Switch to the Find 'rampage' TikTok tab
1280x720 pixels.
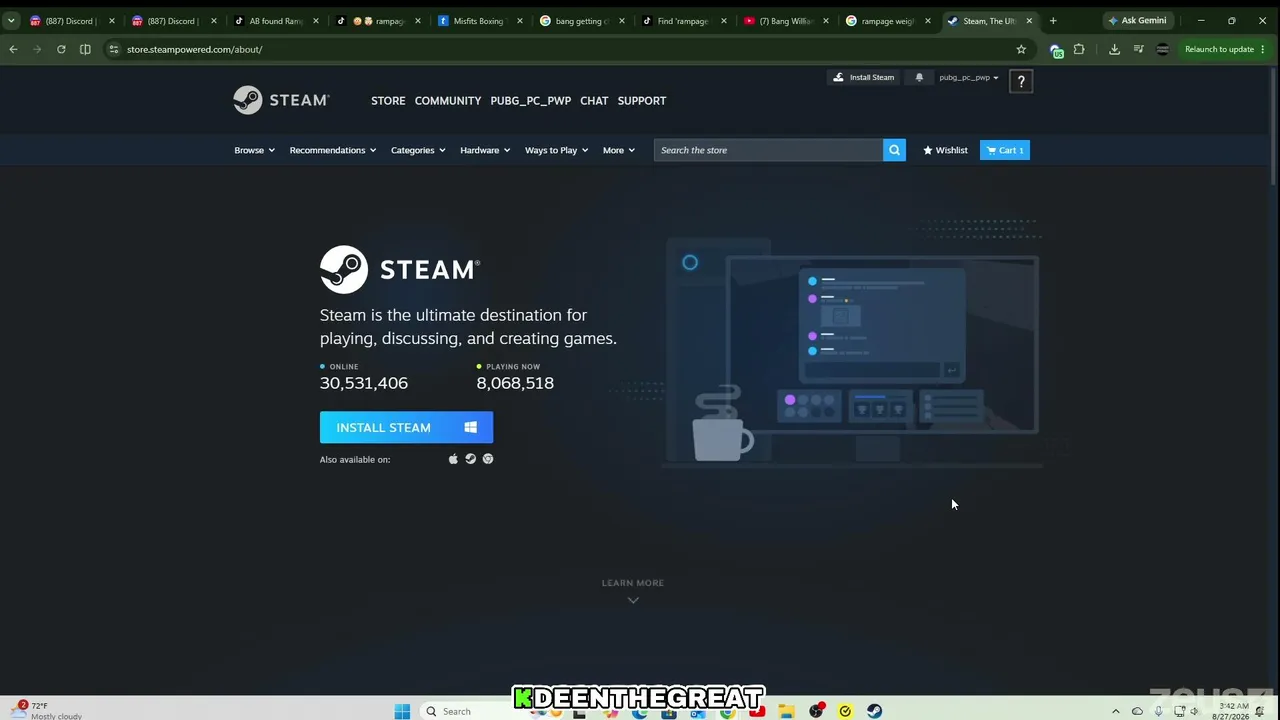[x=685, y=21]
